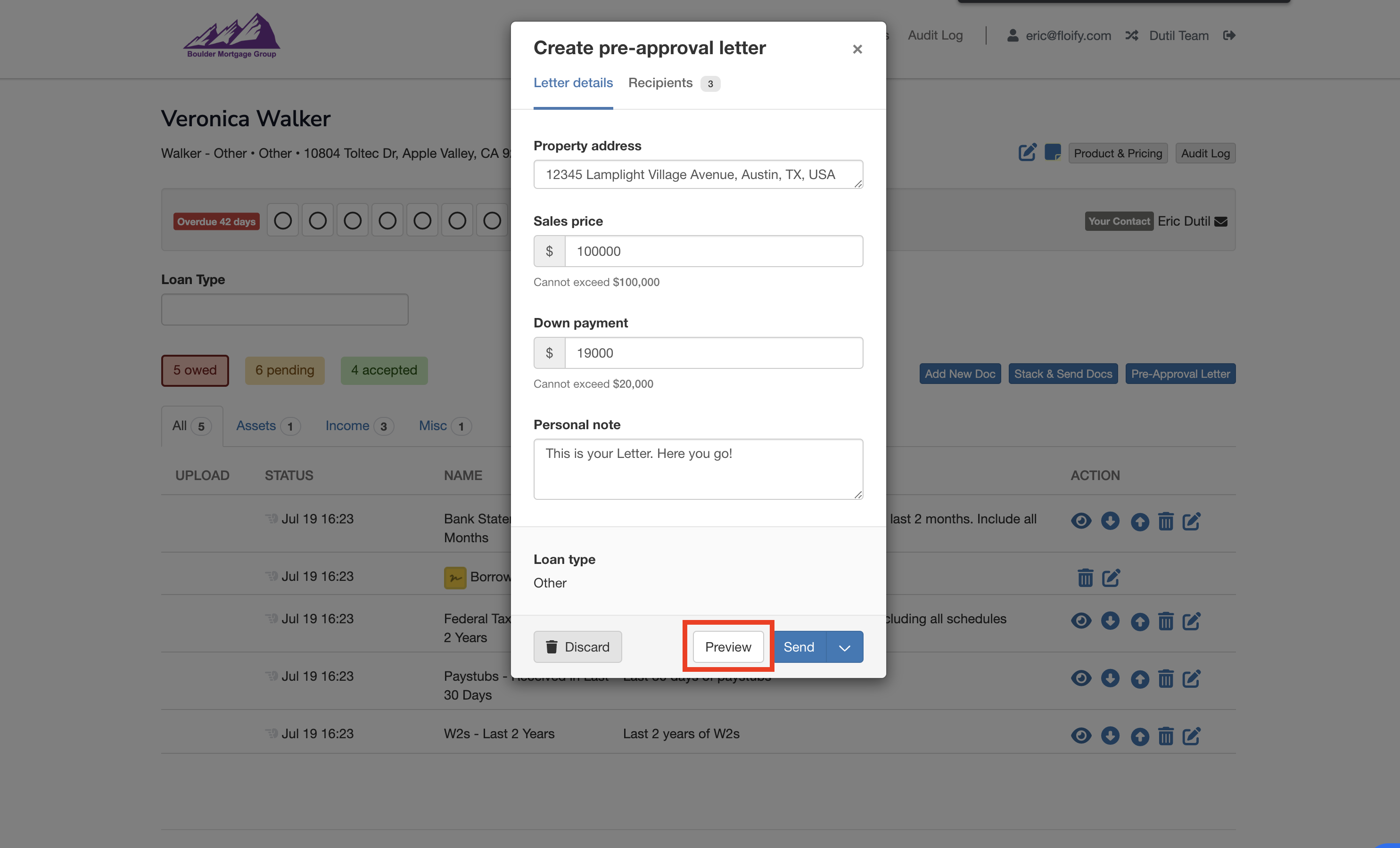Click the Preview button
This screenshot has height=848, width=1400.
(728, 647)
